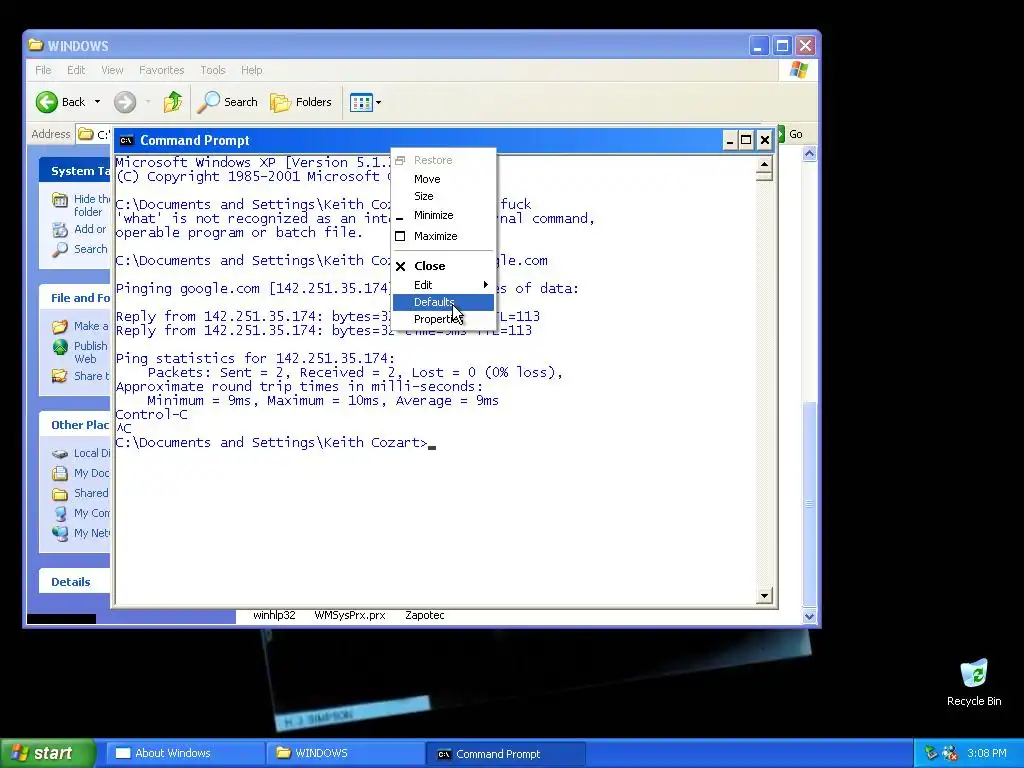Select Defaults in the Command Prompt menu
The height and width of the screenshot is (768, 1024).
[443, 302]
